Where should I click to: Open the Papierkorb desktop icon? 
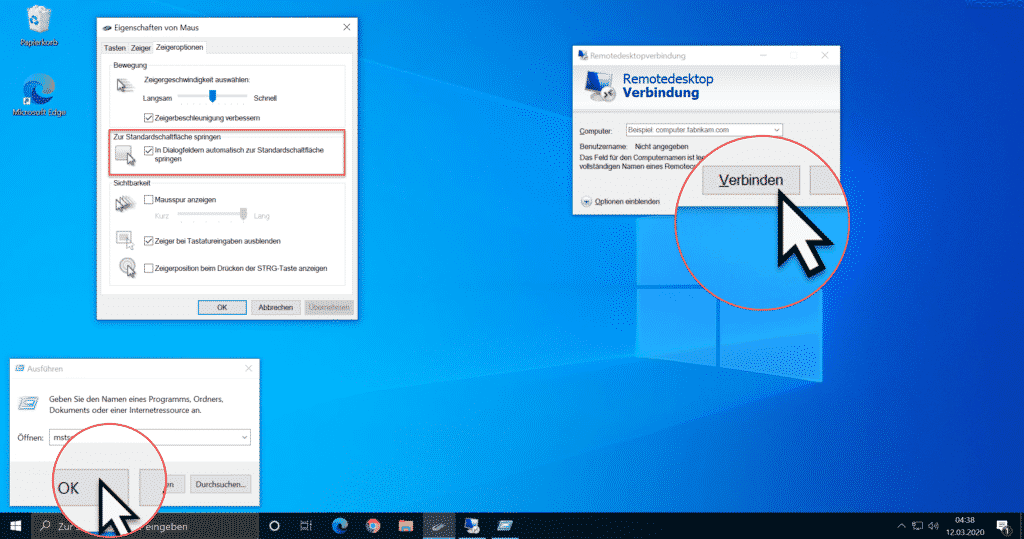tap(39, 26)
